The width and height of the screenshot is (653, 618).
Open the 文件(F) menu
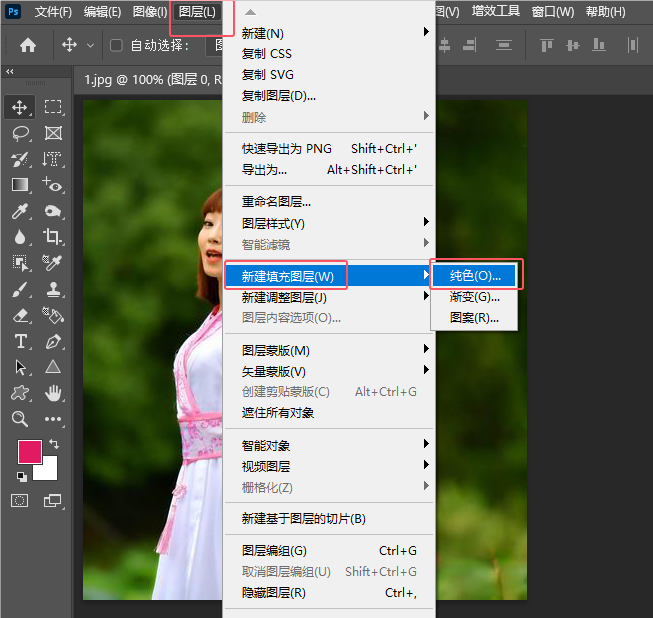(53, 12)
